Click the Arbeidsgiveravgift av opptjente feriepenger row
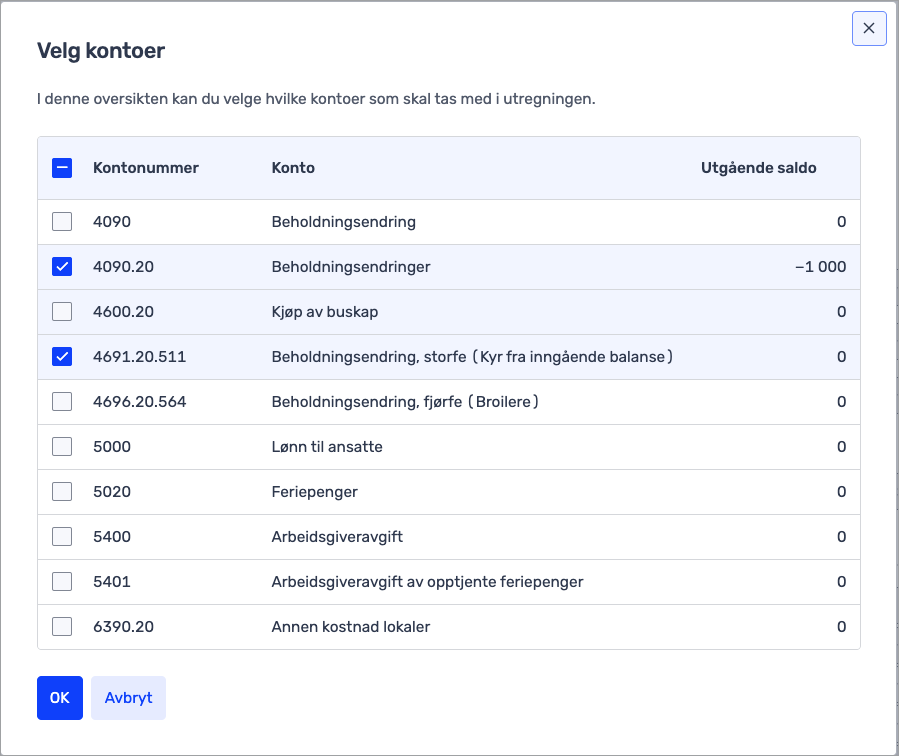The image size is (899, 756). [427, 582]
